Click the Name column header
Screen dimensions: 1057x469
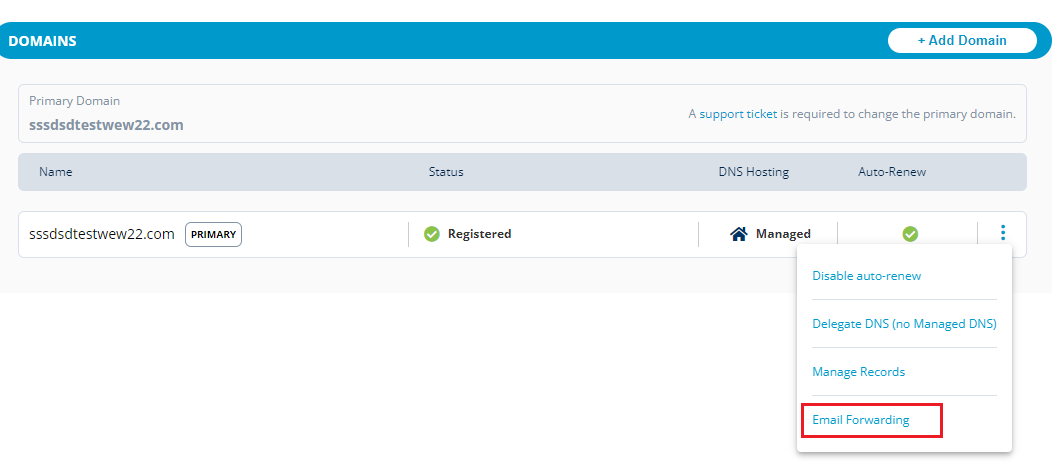point(56,172)
